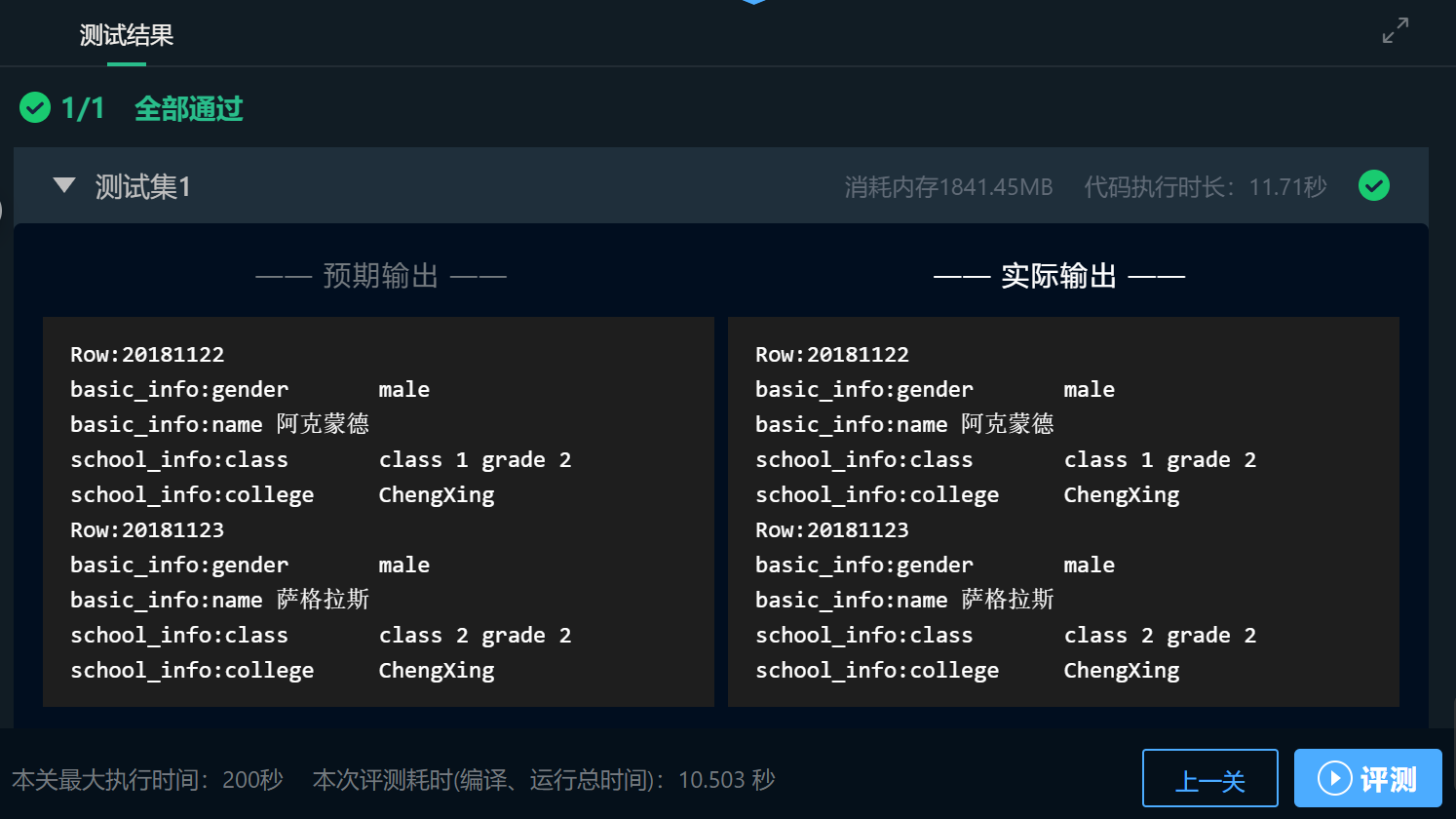This screenshot has width=1456, height=819.
Task: Click the 预期输出 heading
Action: [381, 276]
